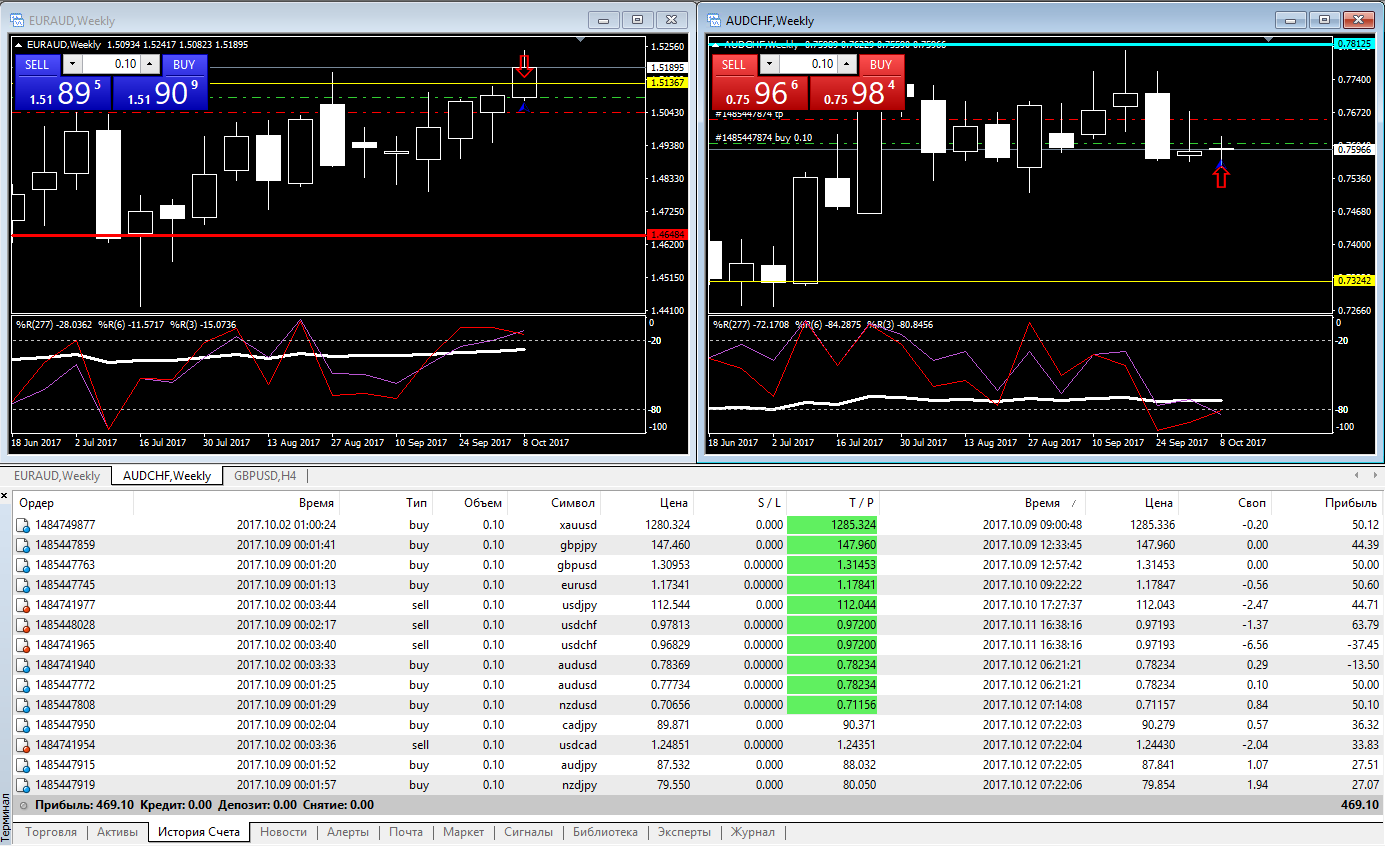Image resolution: width=1385 pixels, height=846 pixels.
Task: Click blue SELL button on EURAUD chart
Action: pyautogui.click(x=37, y=64)
